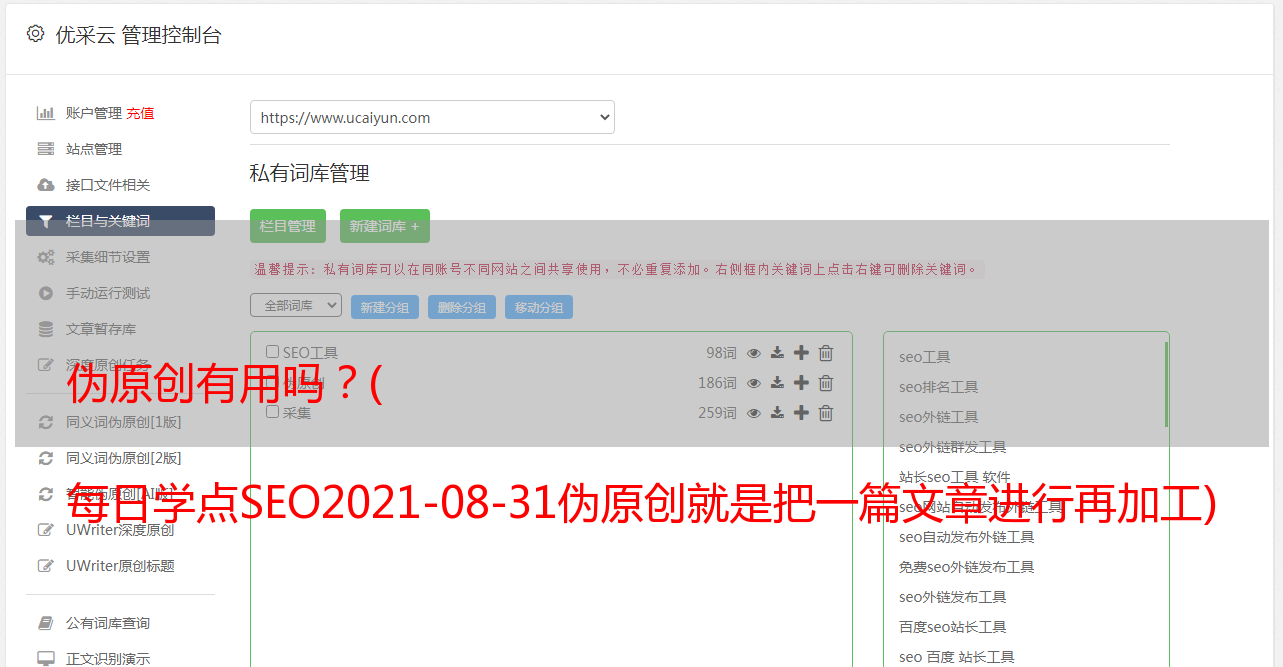The image size is (1283, 667).
Task: Open 同义词伪原创[2版]
Action: [x=124, y=458]
